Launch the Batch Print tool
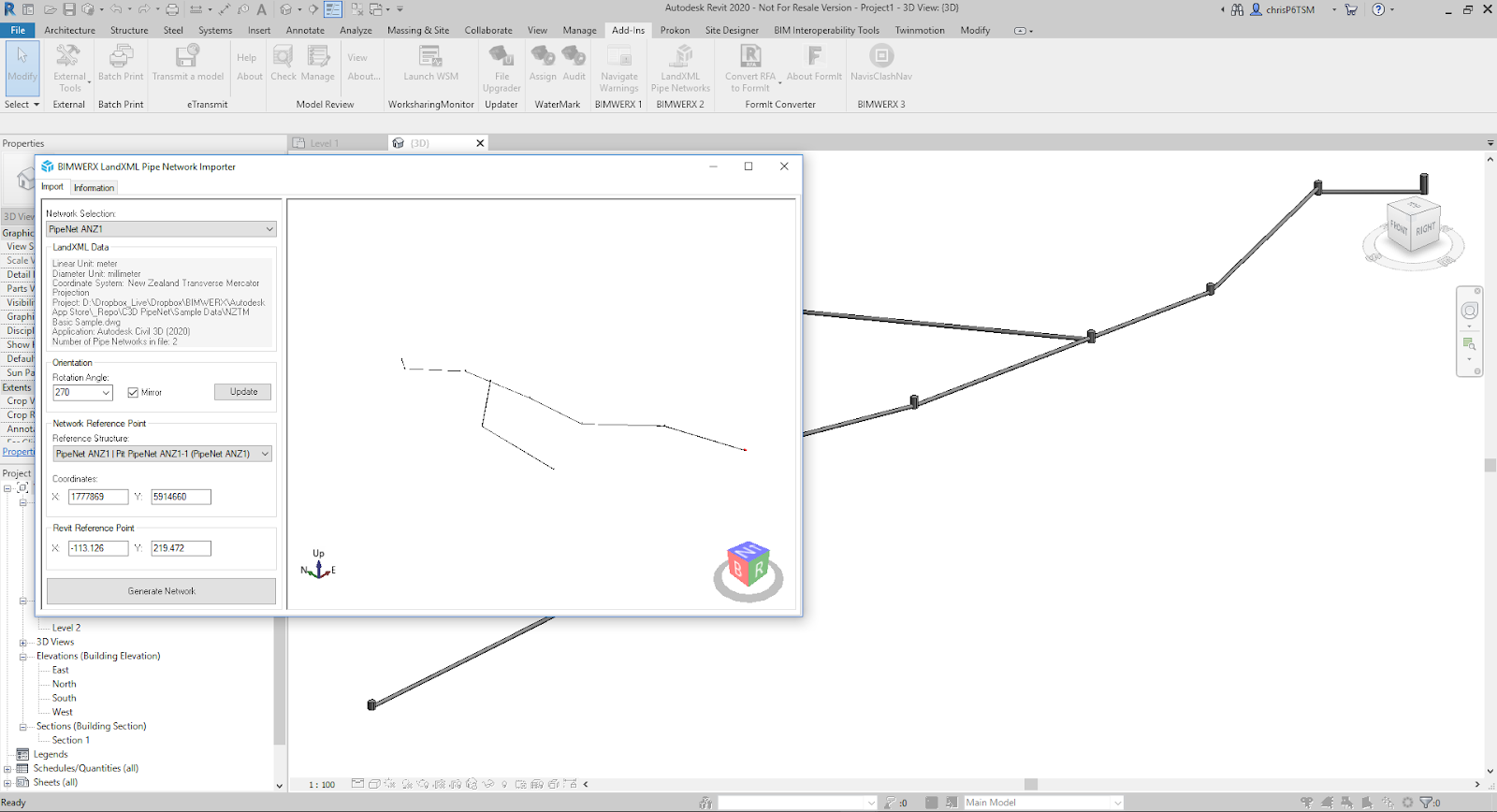Screen dimensions: 1497x812 (x=121, y=64)
